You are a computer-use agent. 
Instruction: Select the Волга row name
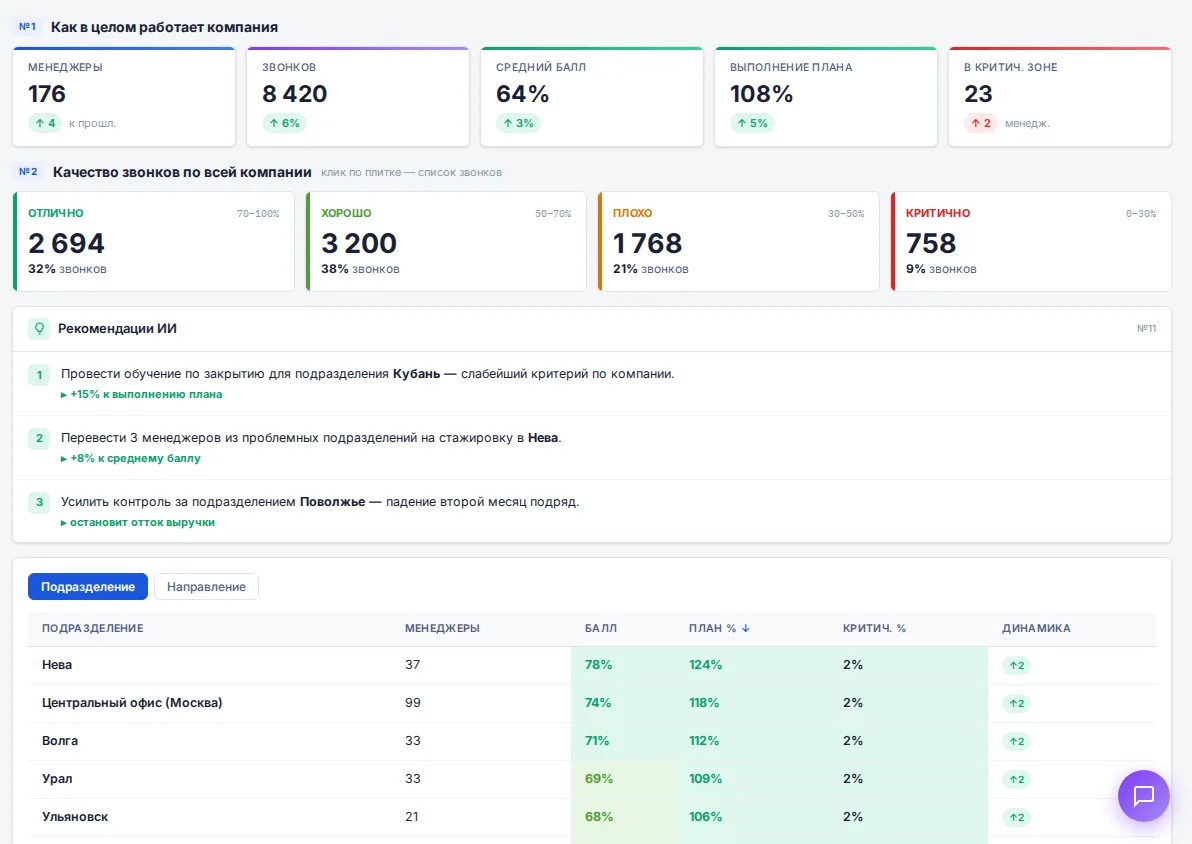60,741
